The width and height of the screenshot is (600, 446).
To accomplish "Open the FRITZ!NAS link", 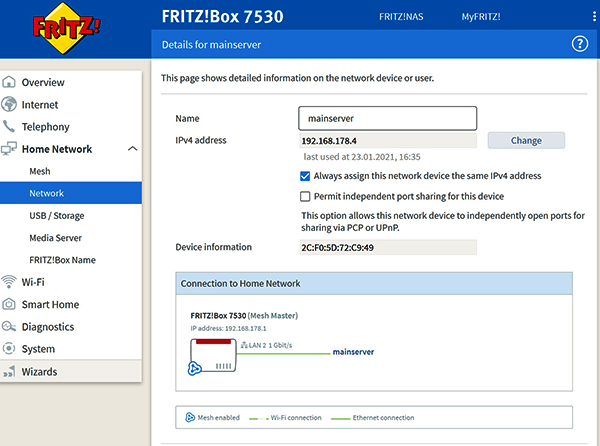I will [x=401, y=17].
